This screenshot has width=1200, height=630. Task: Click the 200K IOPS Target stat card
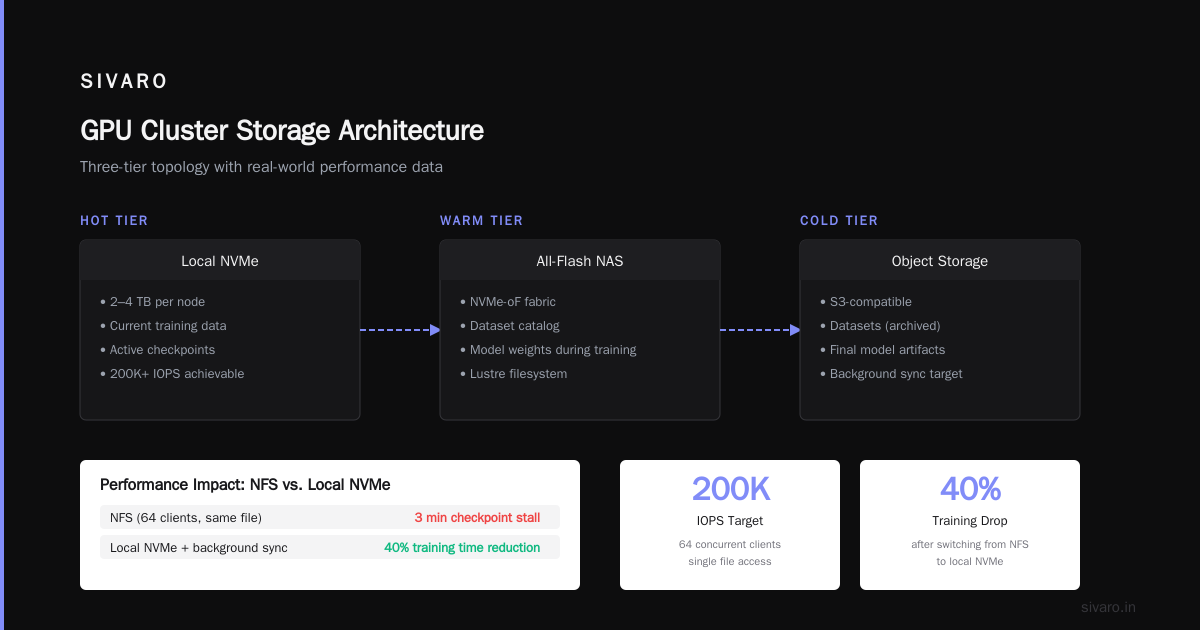730,525
